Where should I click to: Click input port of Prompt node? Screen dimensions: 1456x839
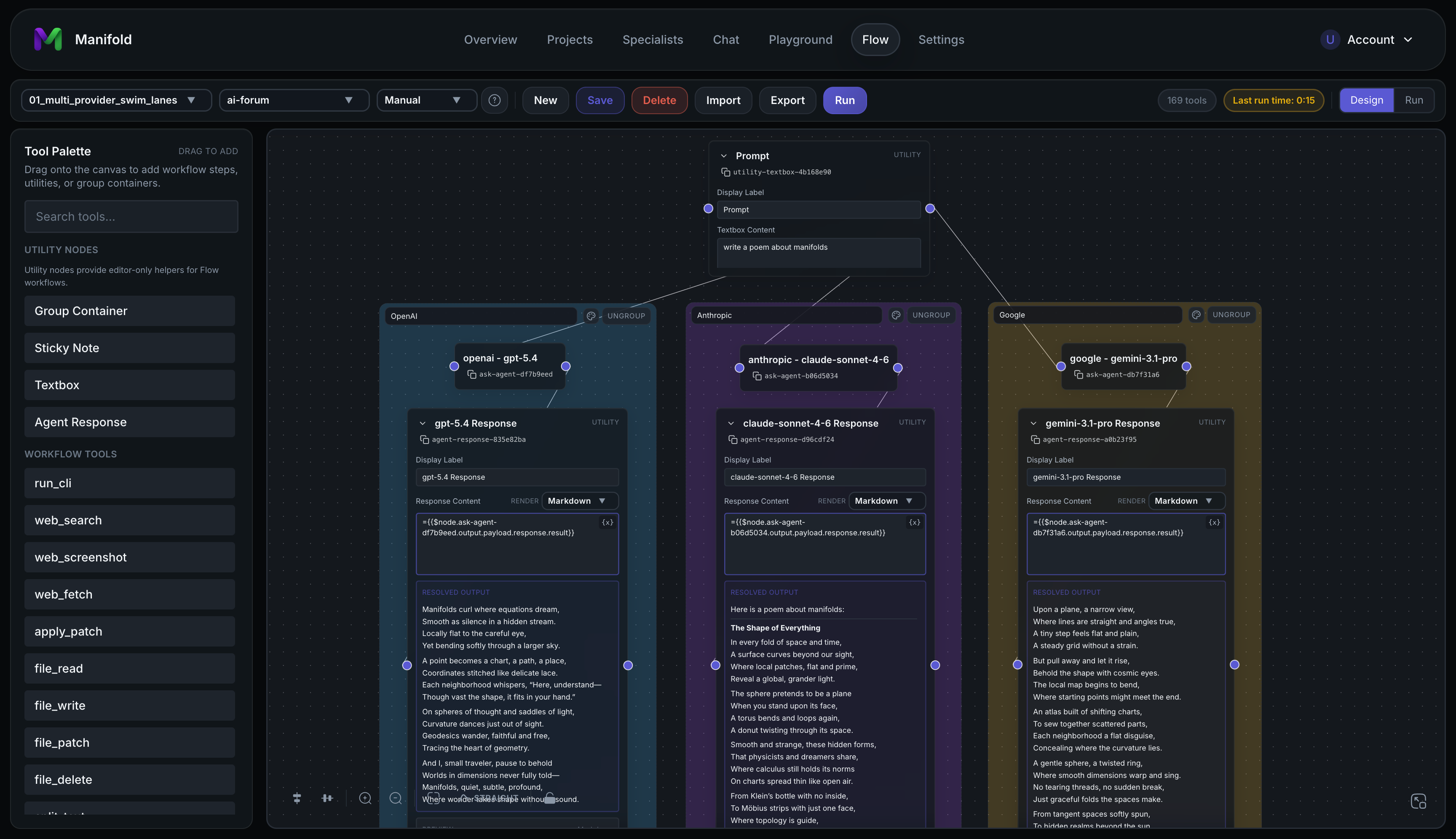[708, 208]
